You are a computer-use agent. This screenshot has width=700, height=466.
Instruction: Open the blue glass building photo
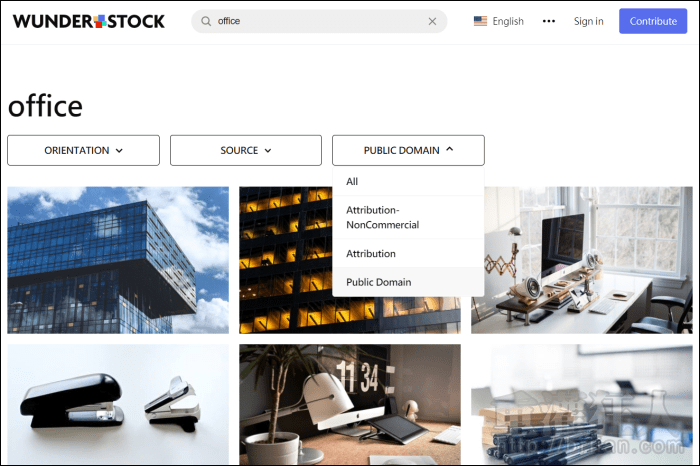coord(118,260)
